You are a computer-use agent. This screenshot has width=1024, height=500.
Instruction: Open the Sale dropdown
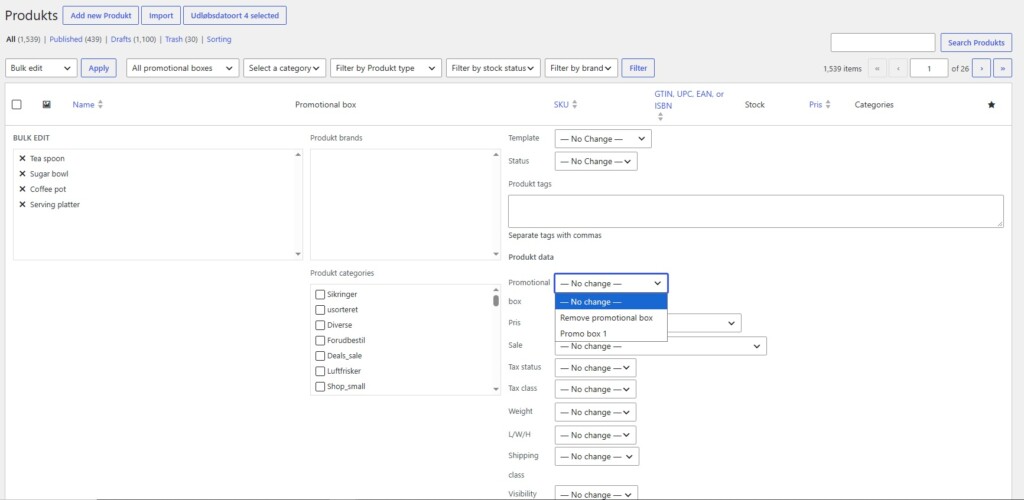pos(660,346)
